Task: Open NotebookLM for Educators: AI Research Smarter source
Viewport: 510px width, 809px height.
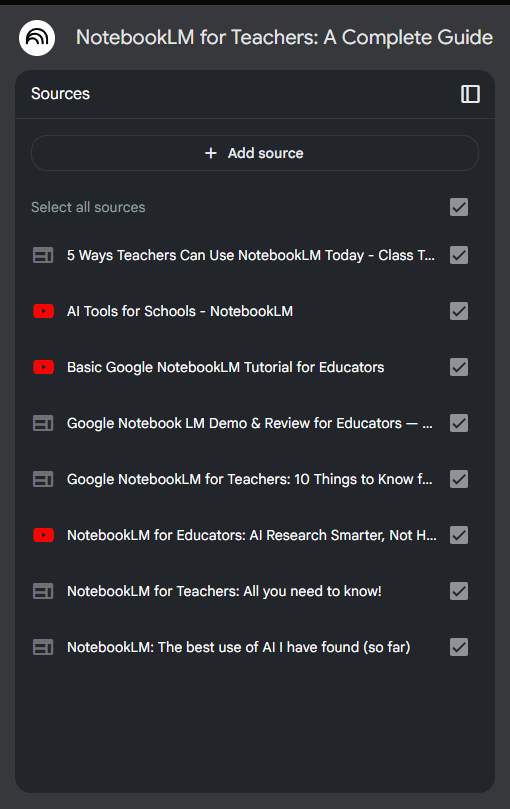Action: tap(252, 536)
